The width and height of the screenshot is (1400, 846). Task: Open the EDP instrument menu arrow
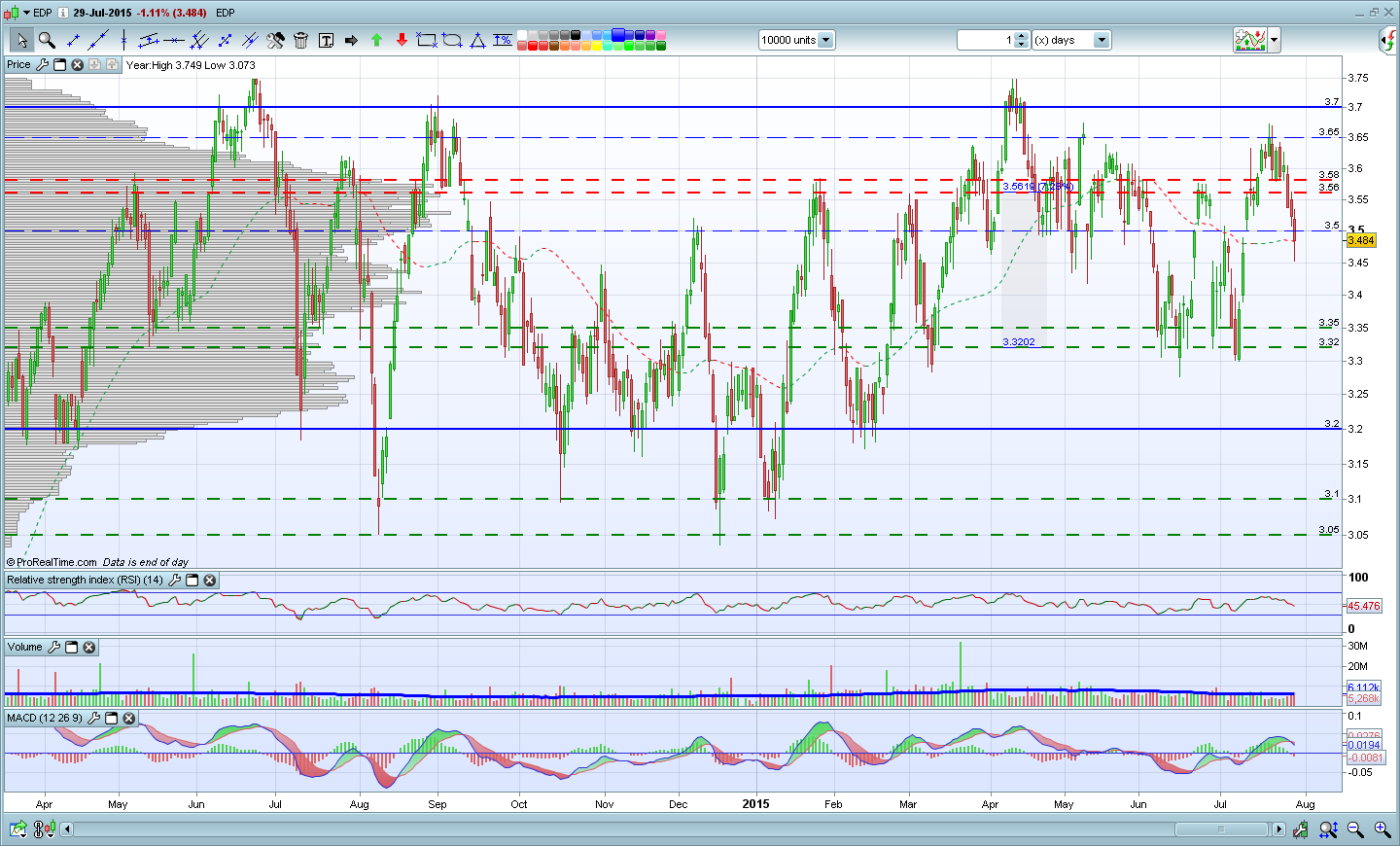(x=26, y=13)
